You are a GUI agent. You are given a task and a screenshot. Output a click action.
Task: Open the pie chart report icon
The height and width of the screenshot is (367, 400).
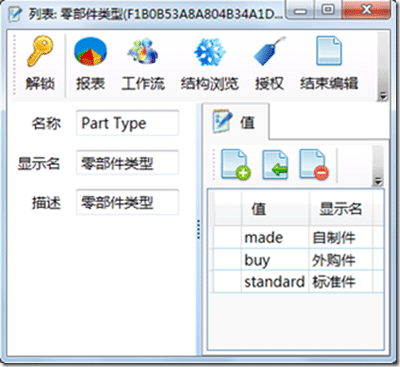point(90,51)
